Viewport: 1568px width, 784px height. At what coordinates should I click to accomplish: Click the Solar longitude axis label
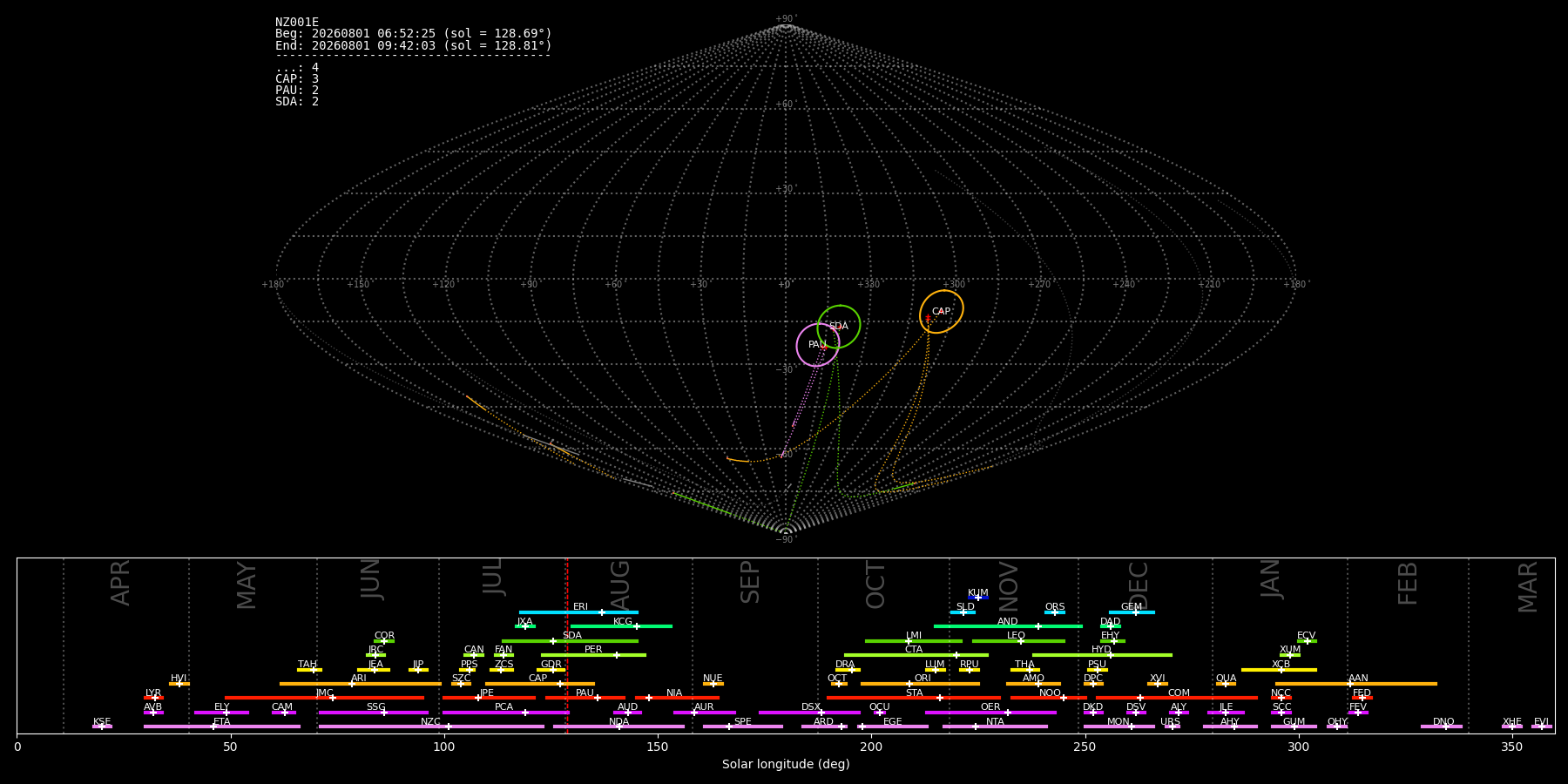coord(786,765)
